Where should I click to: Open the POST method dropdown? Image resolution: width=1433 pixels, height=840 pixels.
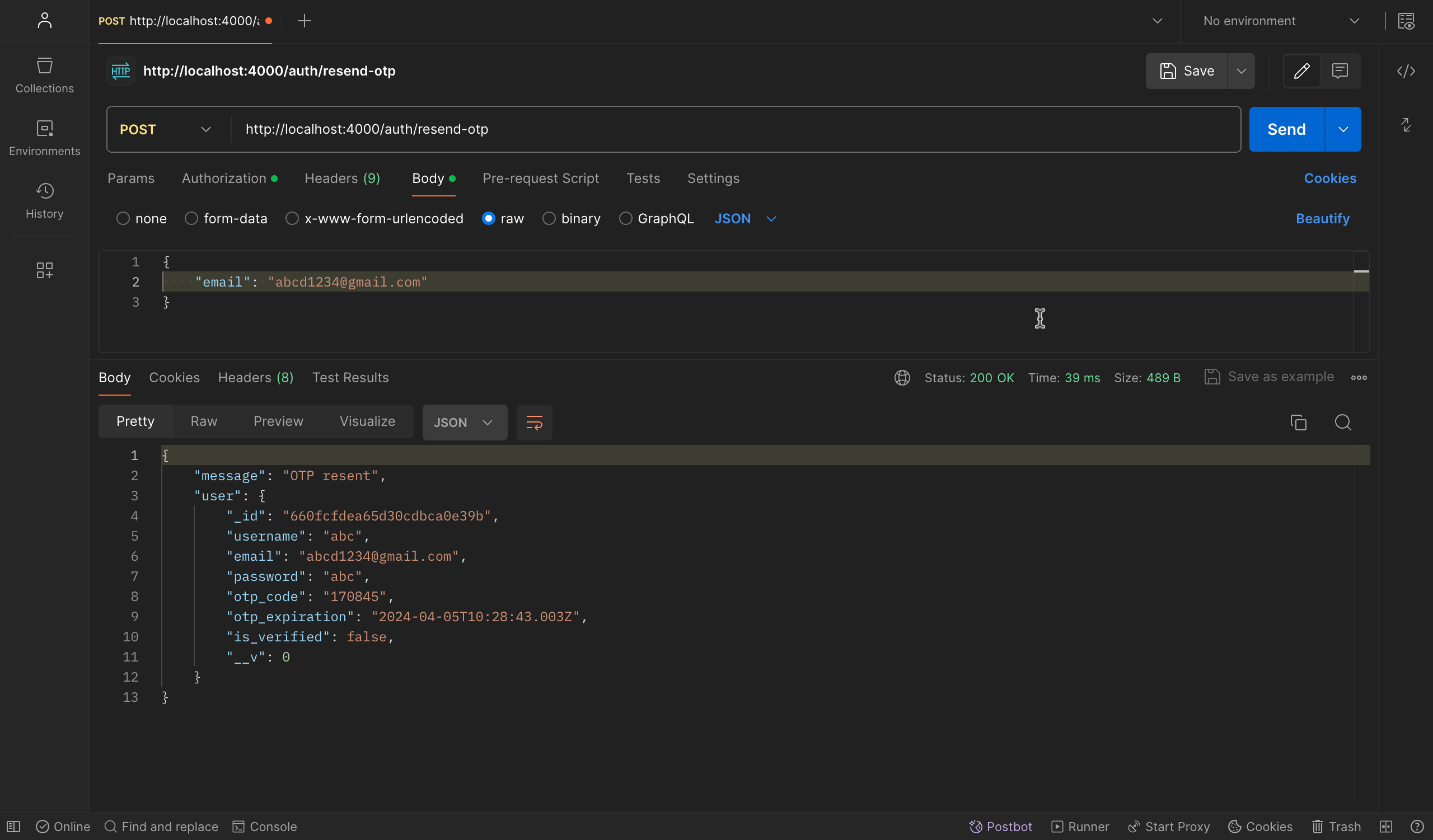click(165, 130)
